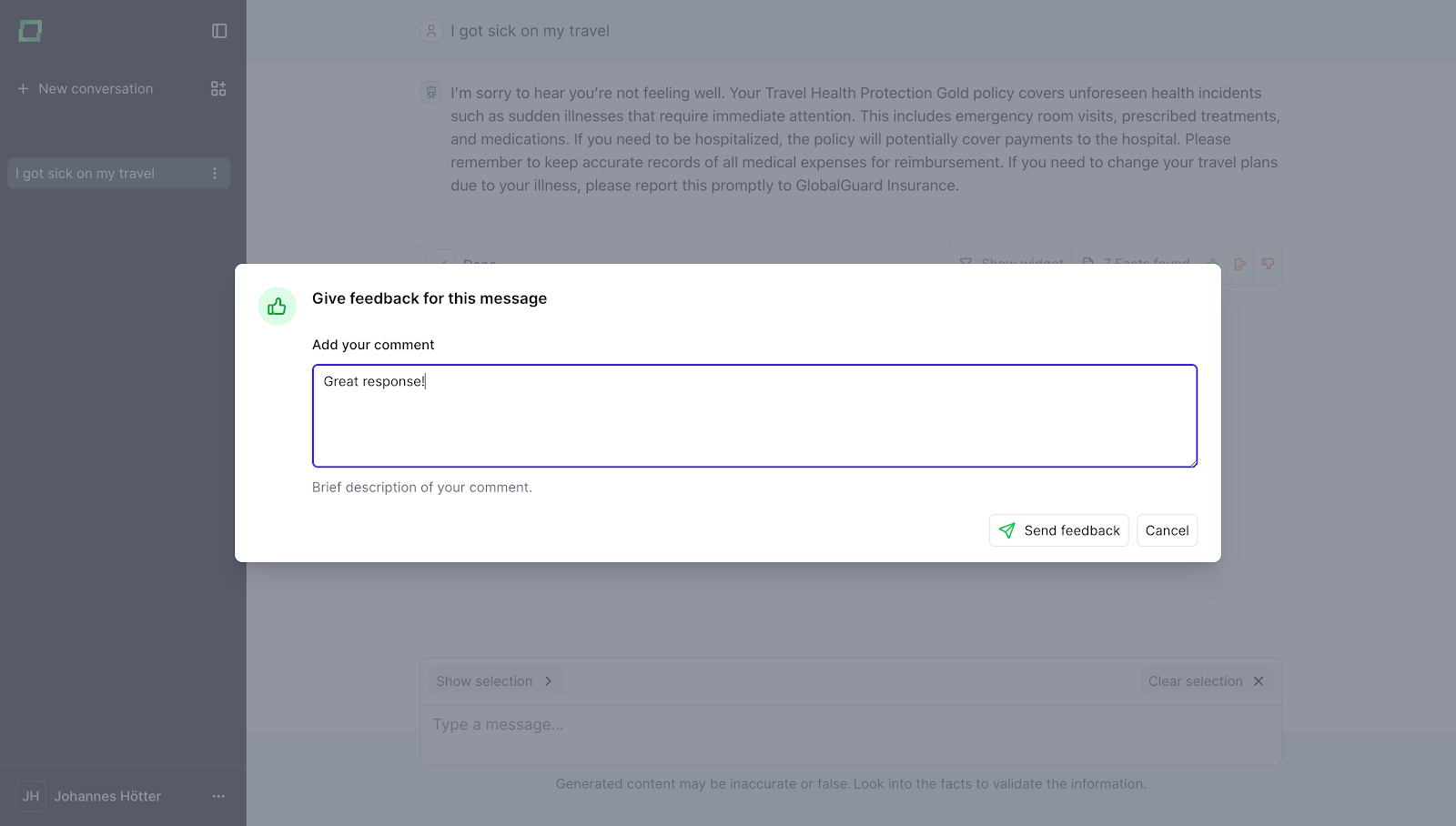Open options for 'I got sick' conversation
1456x826 pixels.
[x=215, y=174]
